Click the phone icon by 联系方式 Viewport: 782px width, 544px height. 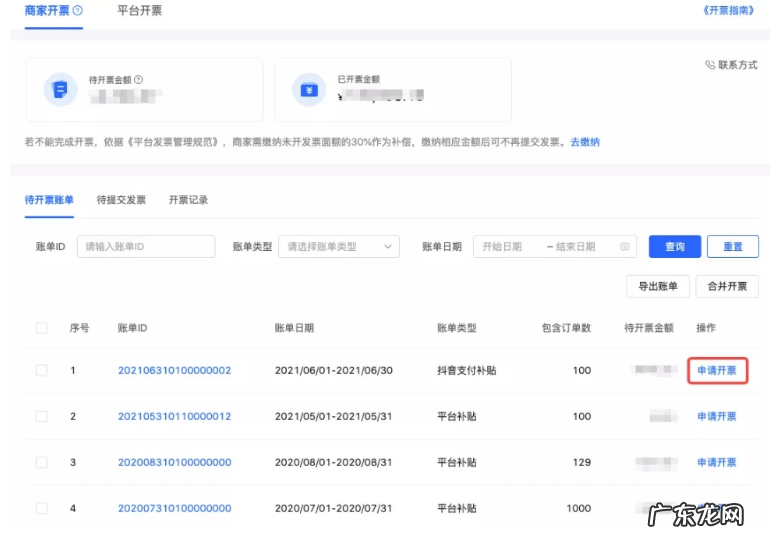point(710,65)
